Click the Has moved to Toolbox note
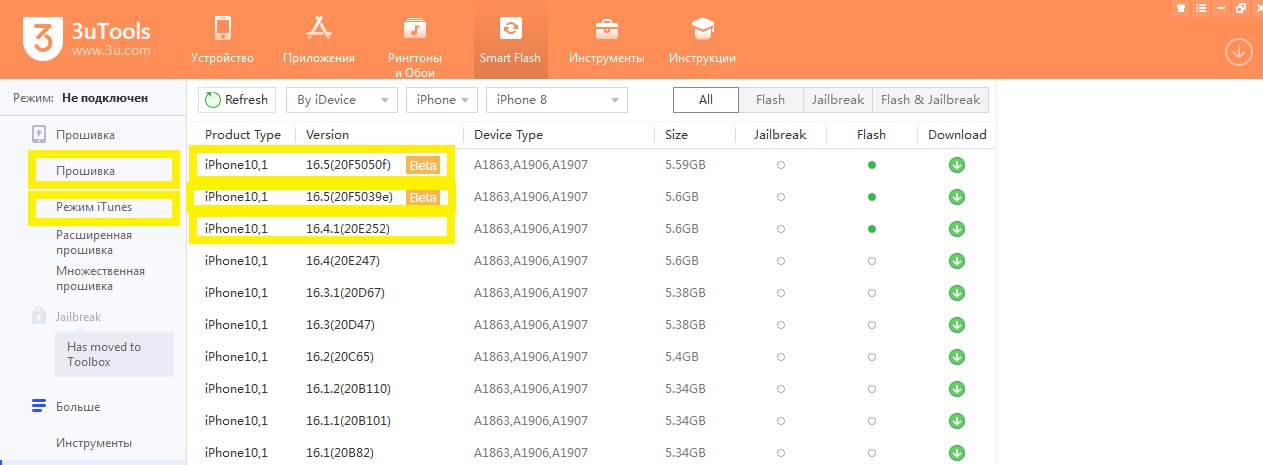1263x465 pixels. pos(113,355)
